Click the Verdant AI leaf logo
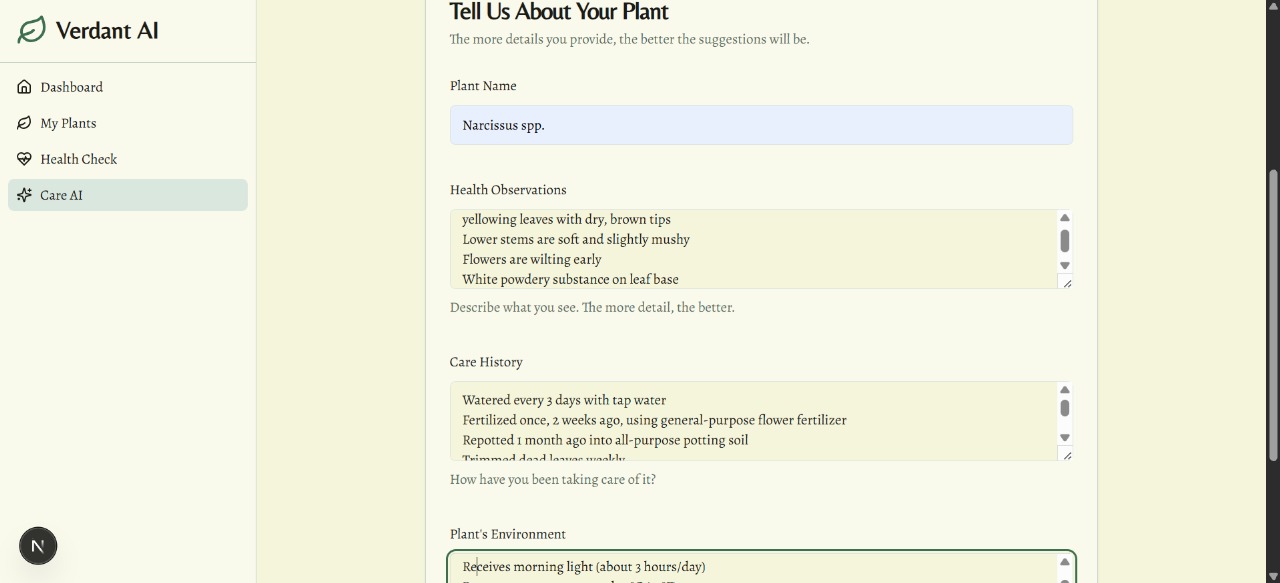1280x583 pixels. pyautogui.click(x=32, y=30)
